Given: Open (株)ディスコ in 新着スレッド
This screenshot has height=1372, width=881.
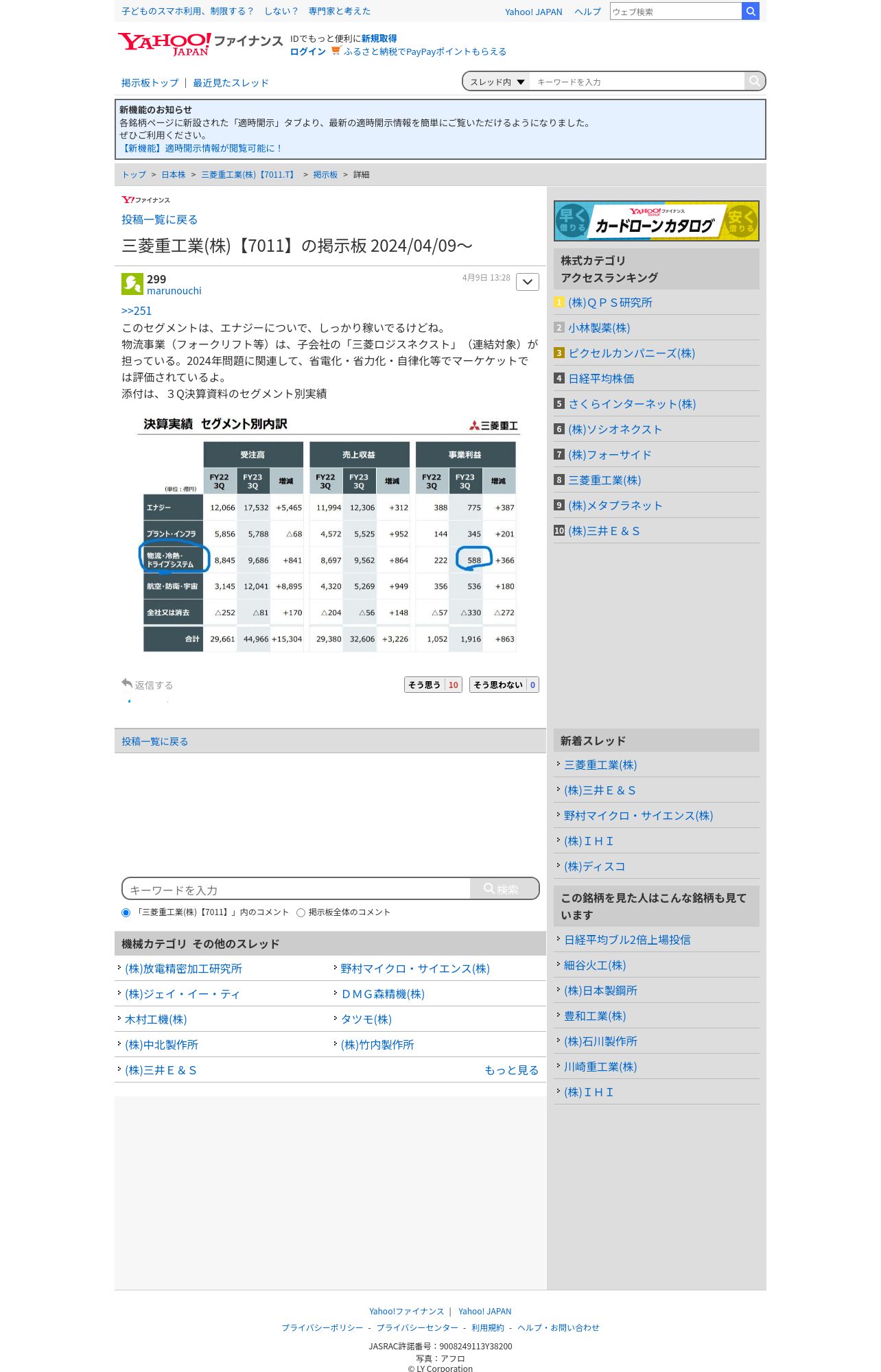Looking at the screenshot, I should click(594, 866).
